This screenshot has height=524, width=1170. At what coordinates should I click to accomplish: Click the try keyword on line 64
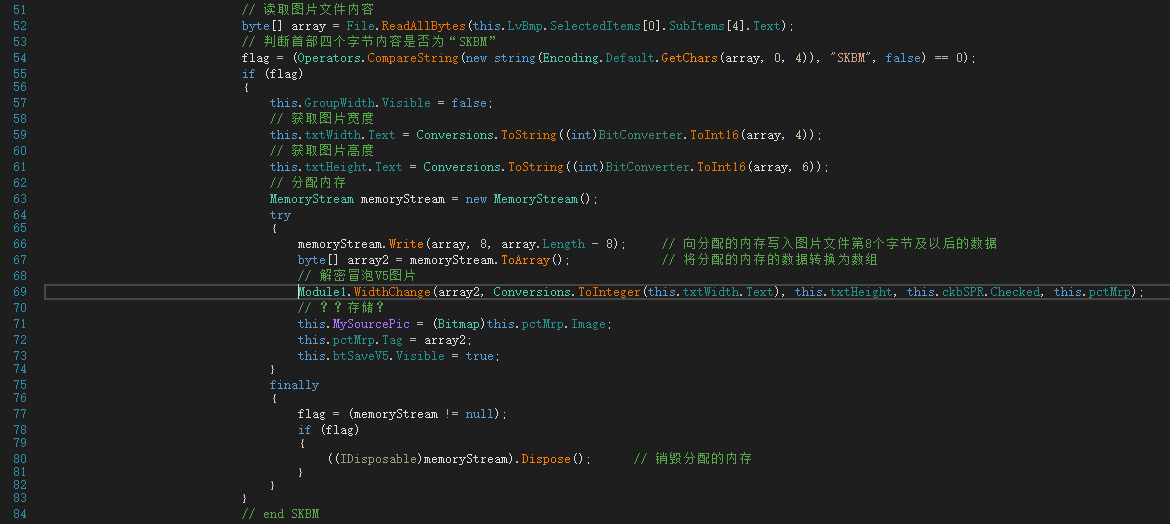point(281,214)
